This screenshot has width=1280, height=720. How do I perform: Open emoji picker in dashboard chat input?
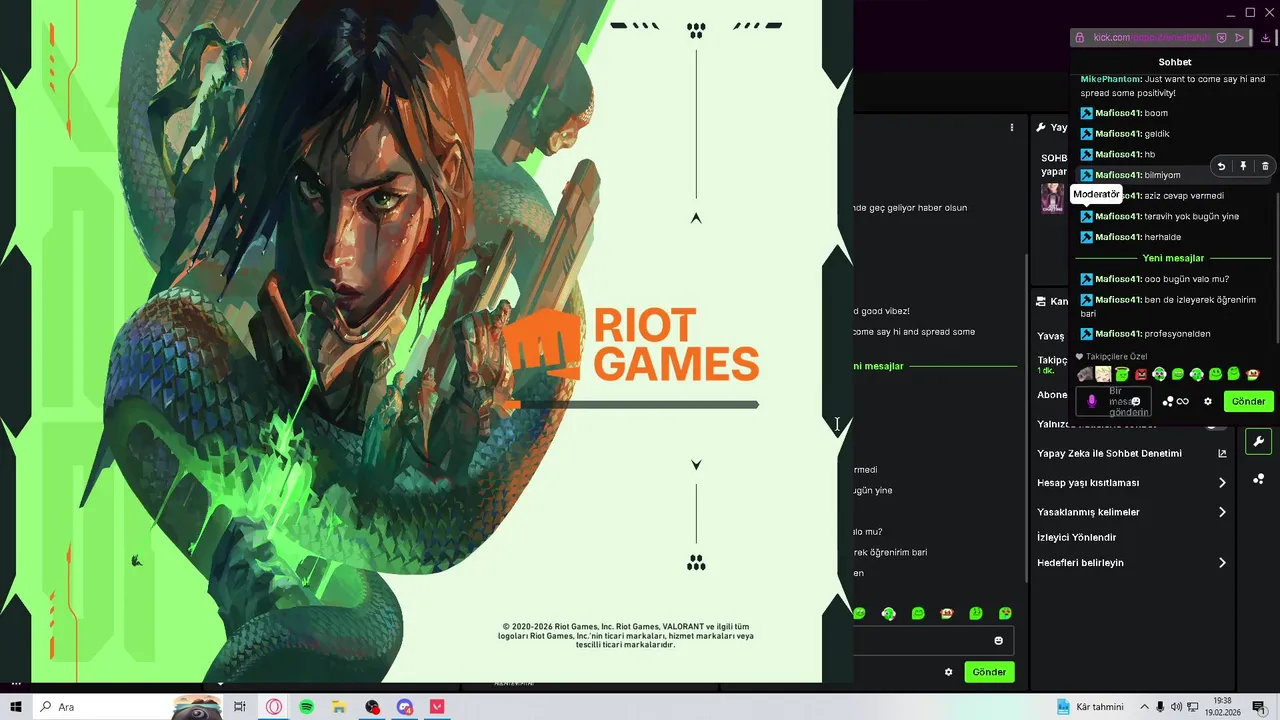[998, 640]
